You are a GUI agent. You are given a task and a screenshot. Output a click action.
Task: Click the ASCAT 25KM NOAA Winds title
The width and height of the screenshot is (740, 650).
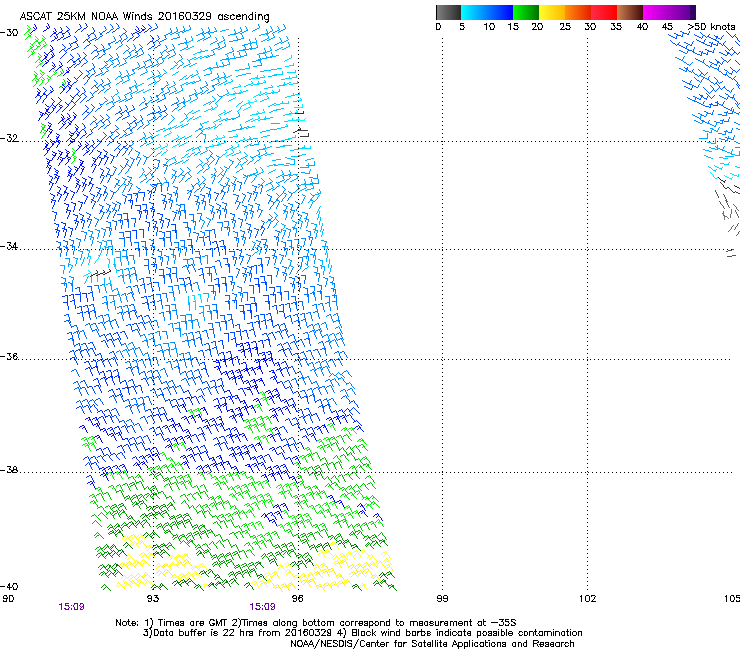144,16
